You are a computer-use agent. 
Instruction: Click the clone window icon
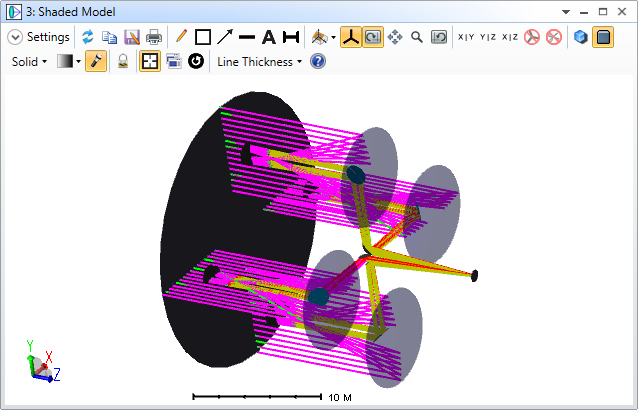pyautogui.click(x=173, y=61)
